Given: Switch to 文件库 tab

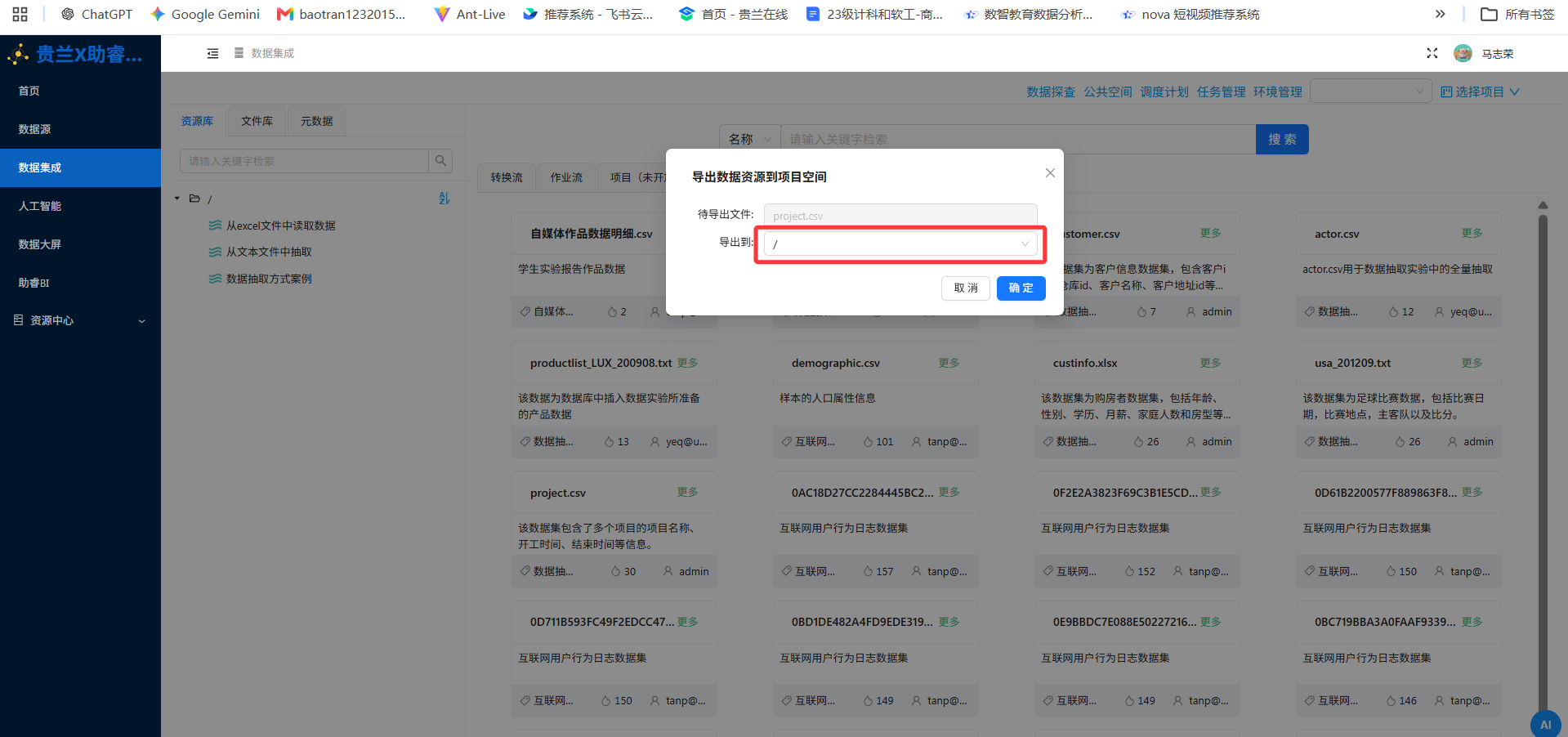Looking at the screenshot, I should pyautogui.click(x=257, y=121).
